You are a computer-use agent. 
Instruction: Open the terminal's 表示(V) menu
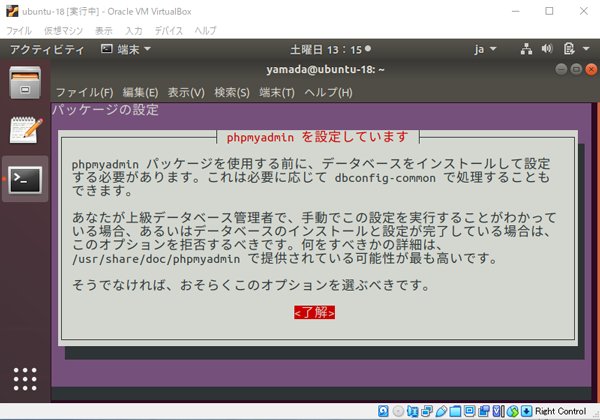click(x=186, y=93)
